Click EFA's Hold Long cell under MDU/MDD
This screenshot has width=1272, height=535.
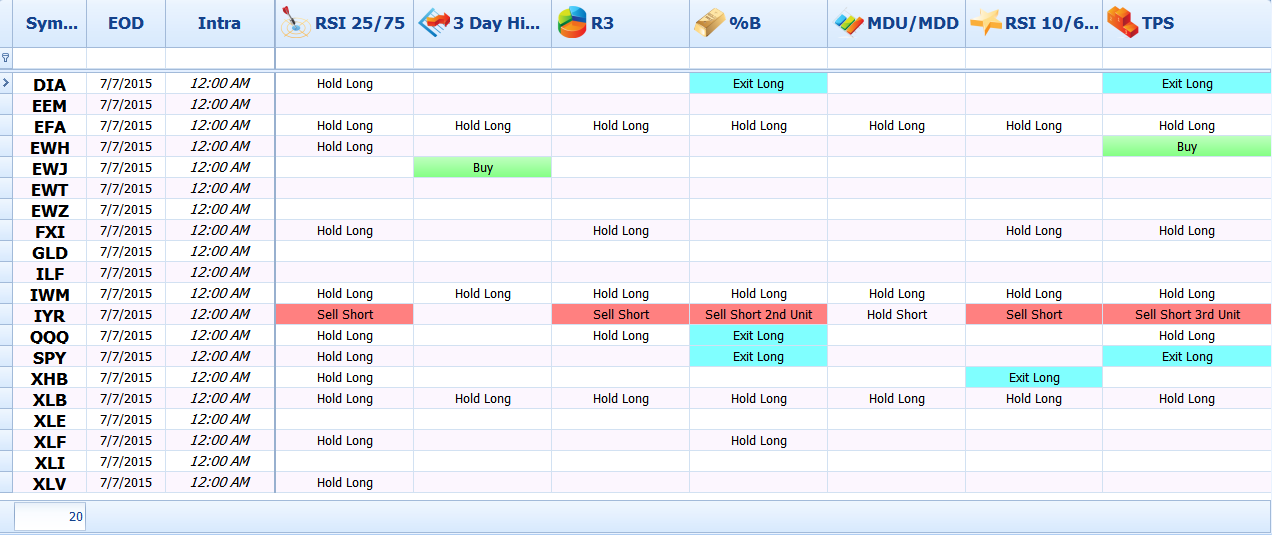897,126
